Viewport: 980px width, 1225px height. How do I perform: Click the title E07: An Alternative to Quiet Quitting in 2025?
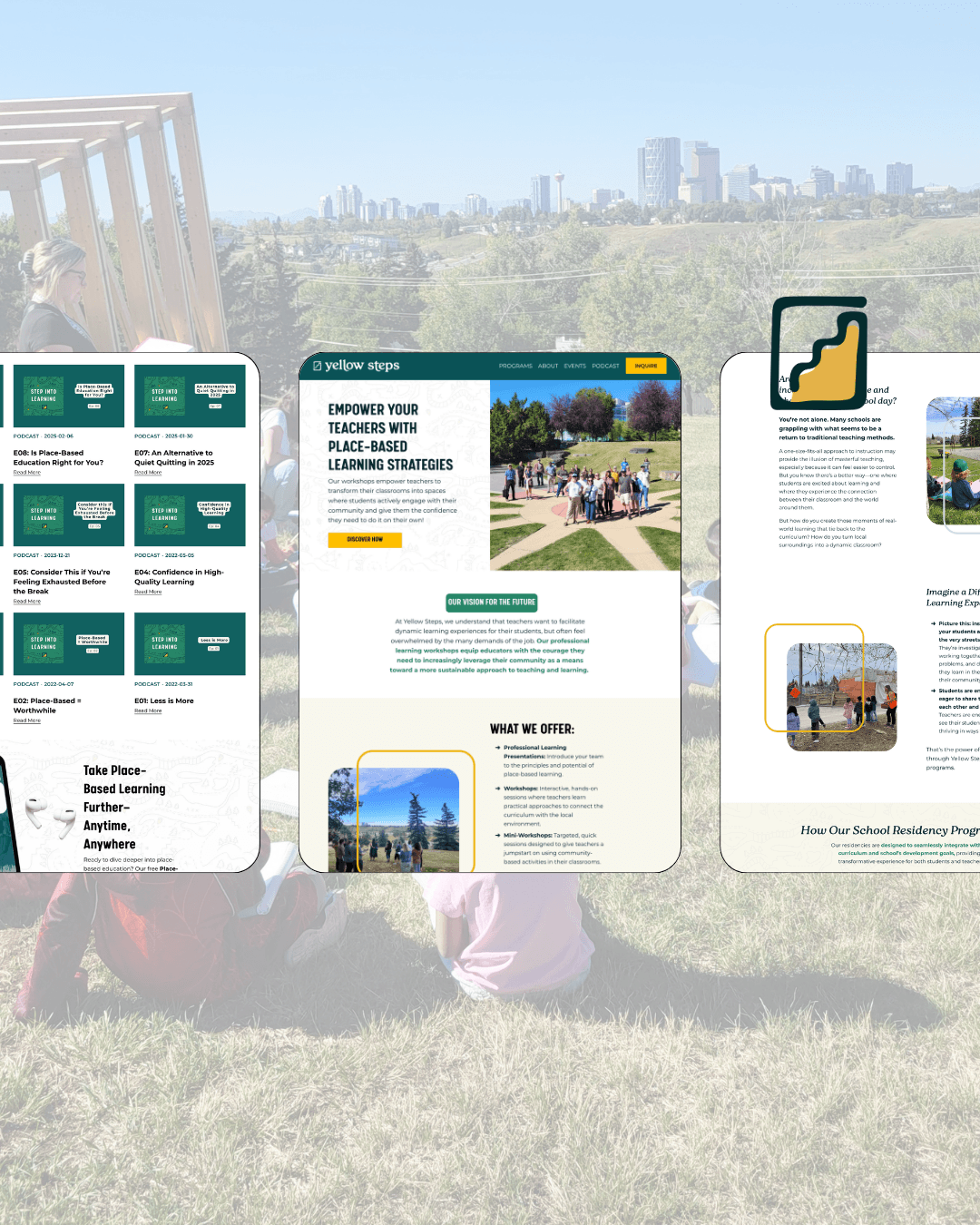click(x=174, y=457)
